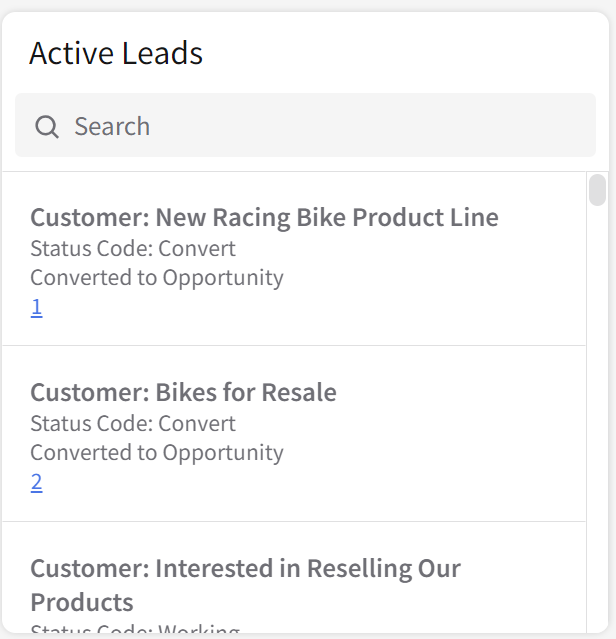Click second lead's Status Code: Convert text

(x=133, y=423)
